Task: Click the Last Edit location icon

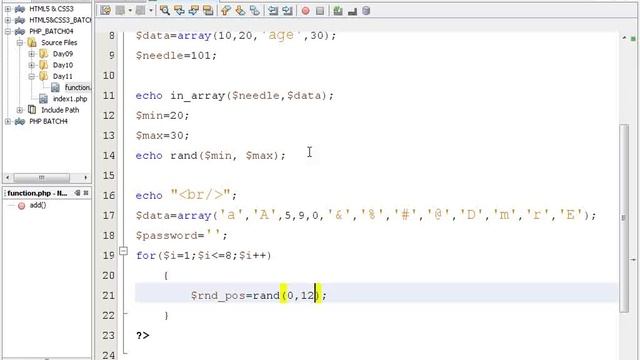Action: 105,11
